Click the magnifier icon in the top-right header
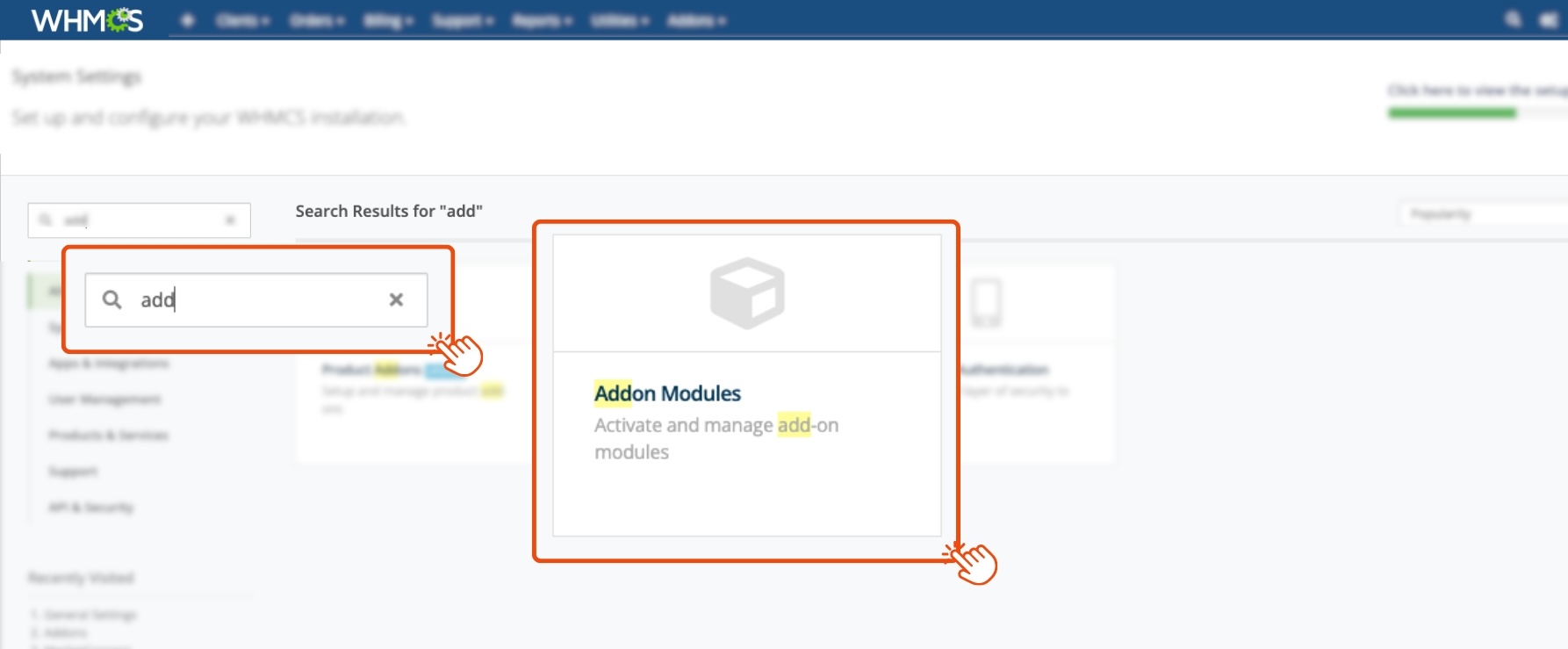The height and width of the screenshot is (649, 1568). click(x=1513, y=20)
